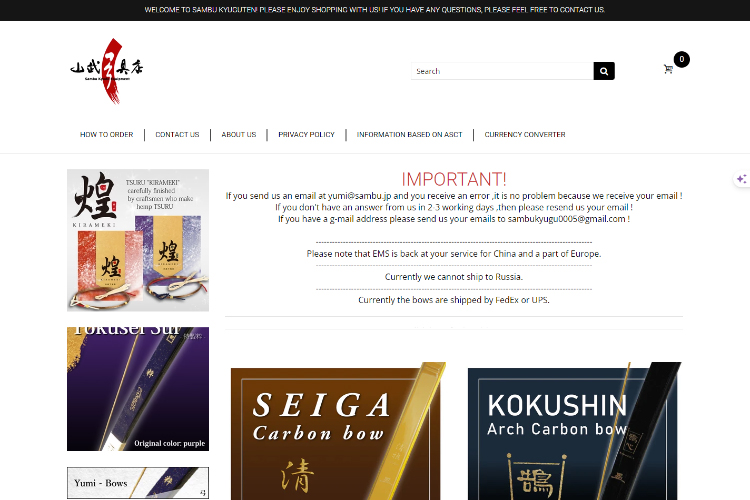This screenshot has height=500, width=750.
Task: Open the Tsuru Kirameki banner image
Action: [x=138, y=240]
